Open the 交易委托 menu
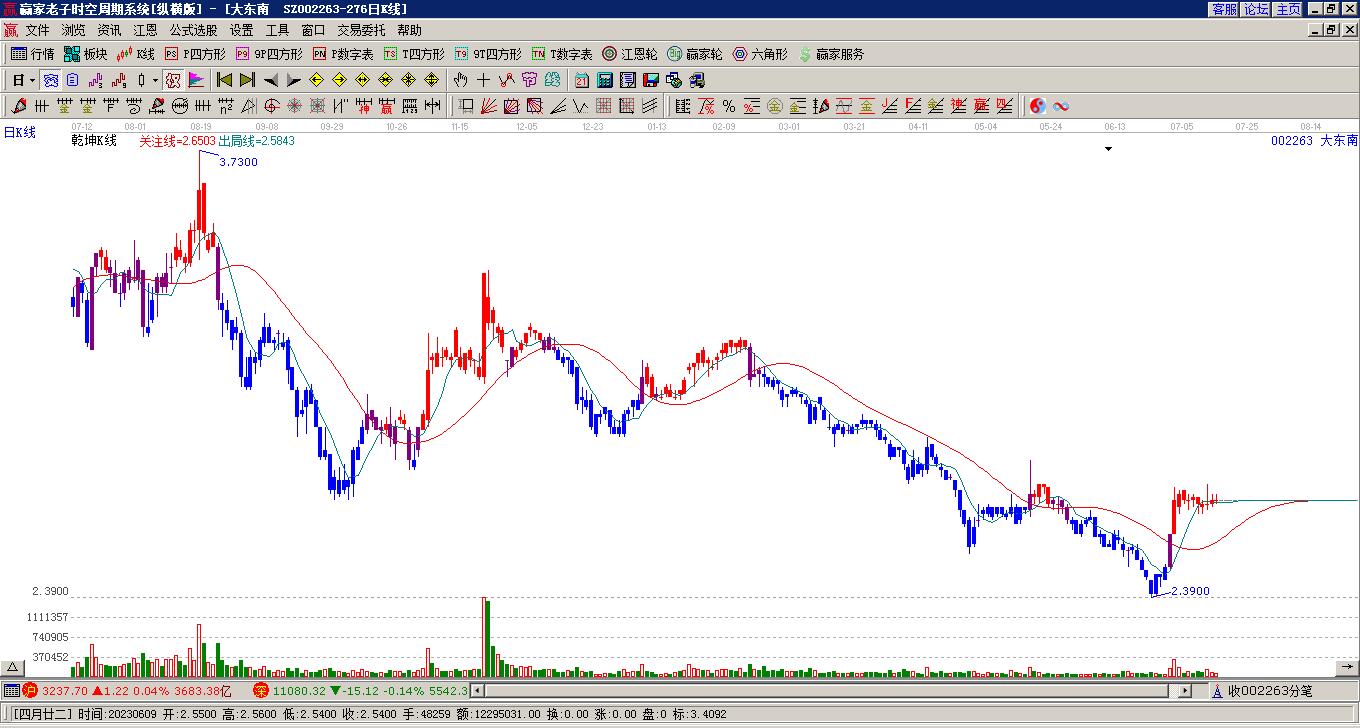Screen dimensions: 1360x728 click(361, 30)
